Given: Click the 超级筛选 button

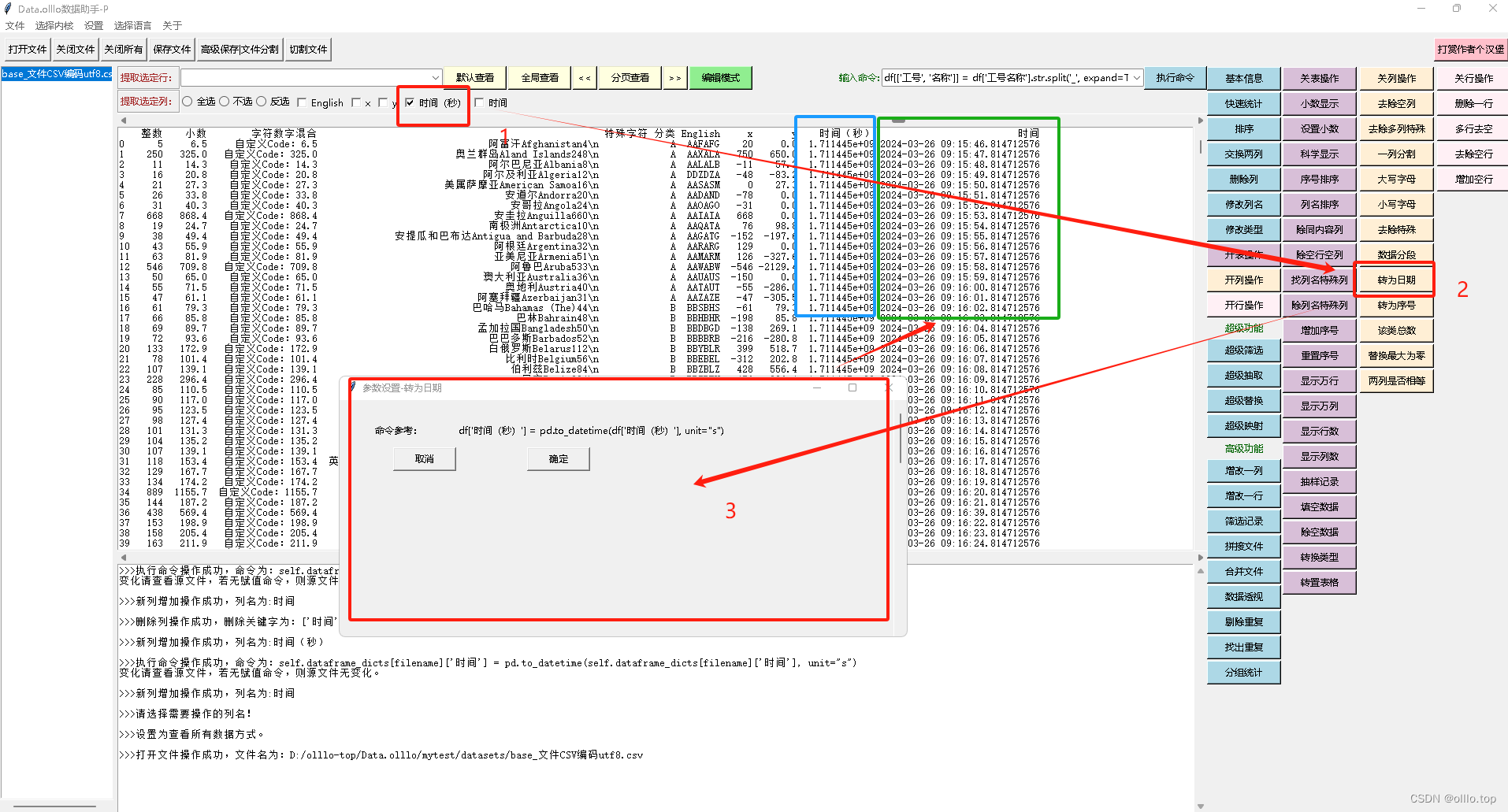Looking at the screenshot, I should pos(1244,350).
